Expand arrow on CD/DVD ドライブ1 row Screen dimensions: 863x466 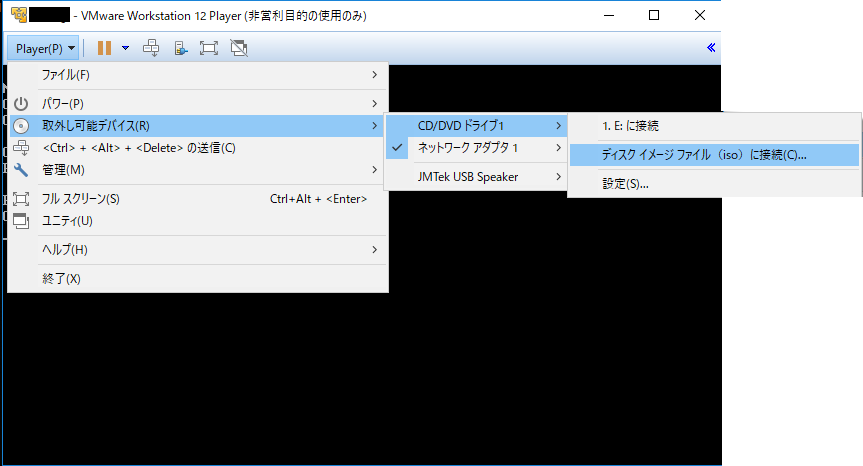click(558, 125)
